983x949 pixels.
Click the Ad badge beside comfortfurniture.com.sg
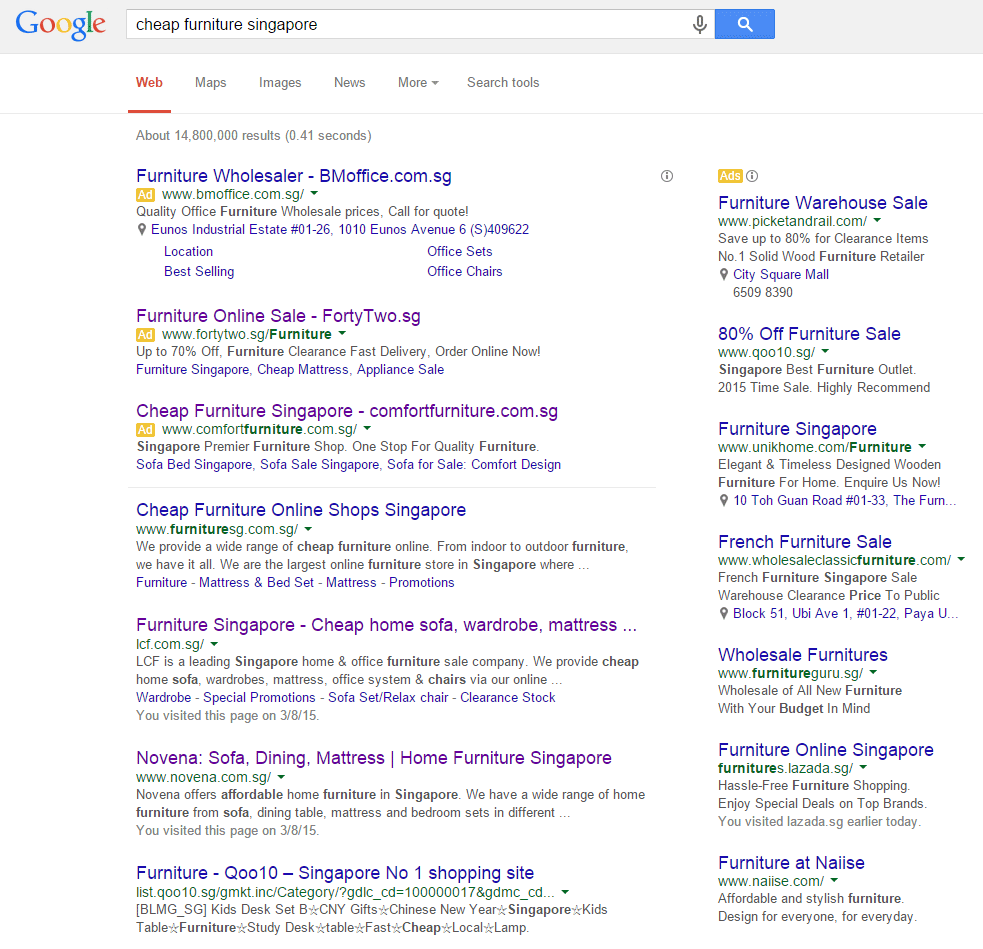click(145, 429)
